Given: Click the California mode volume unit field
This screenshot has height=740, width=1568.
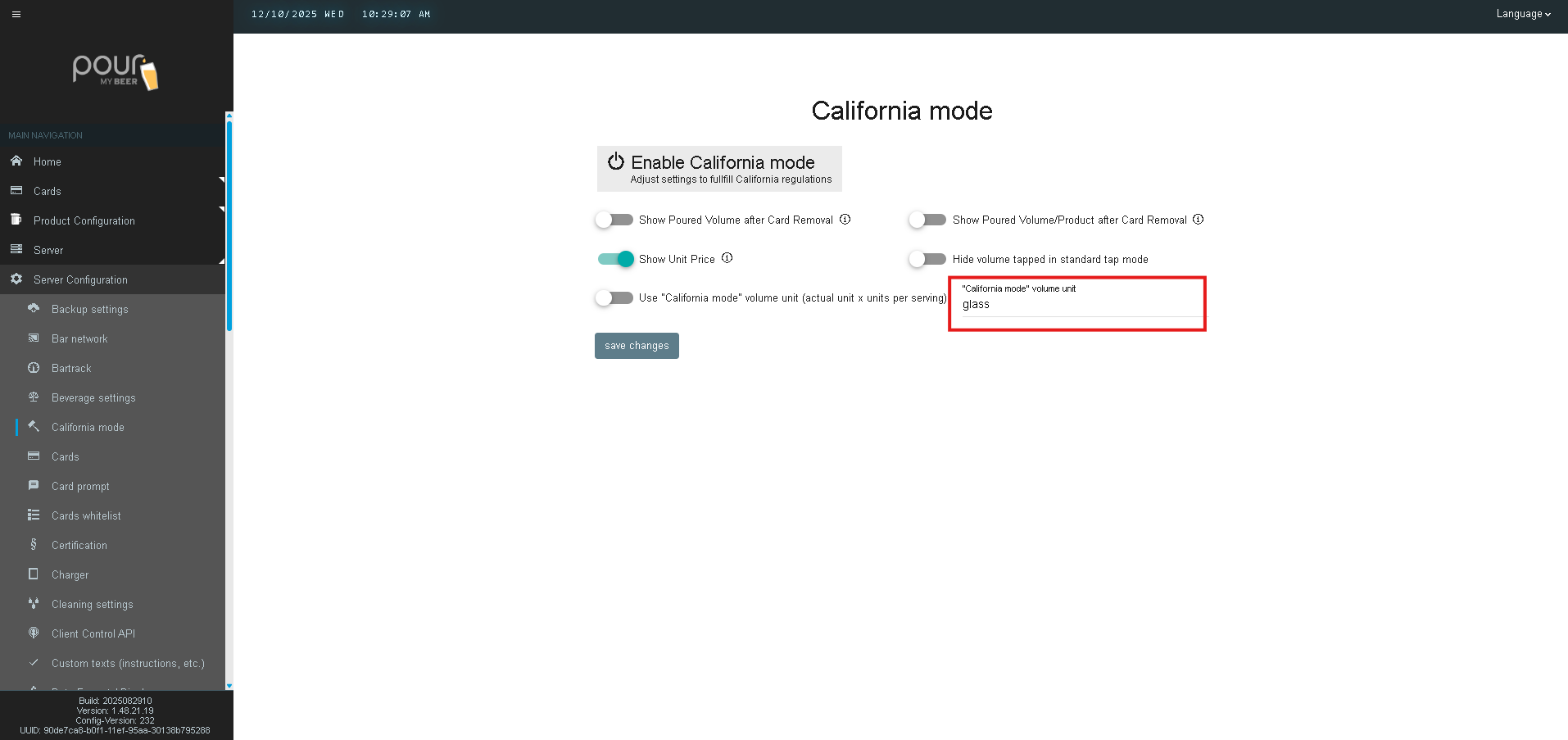Looking at the screenshot, I should point(1076,305).
